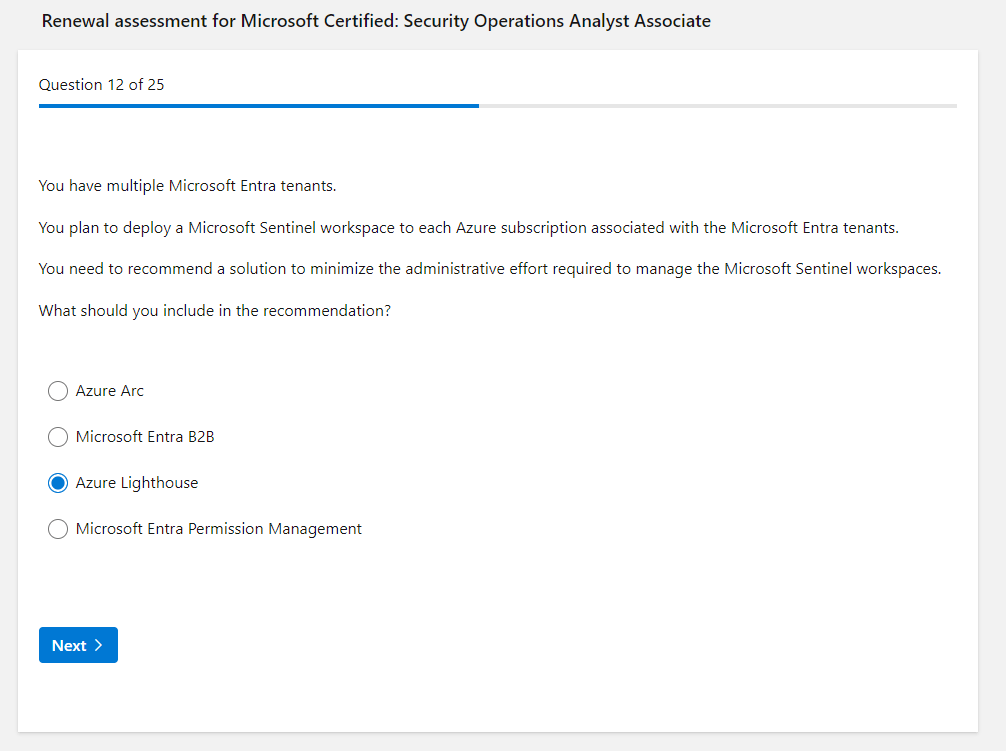Click the word "Next" on the blue button

coord(69,645)
